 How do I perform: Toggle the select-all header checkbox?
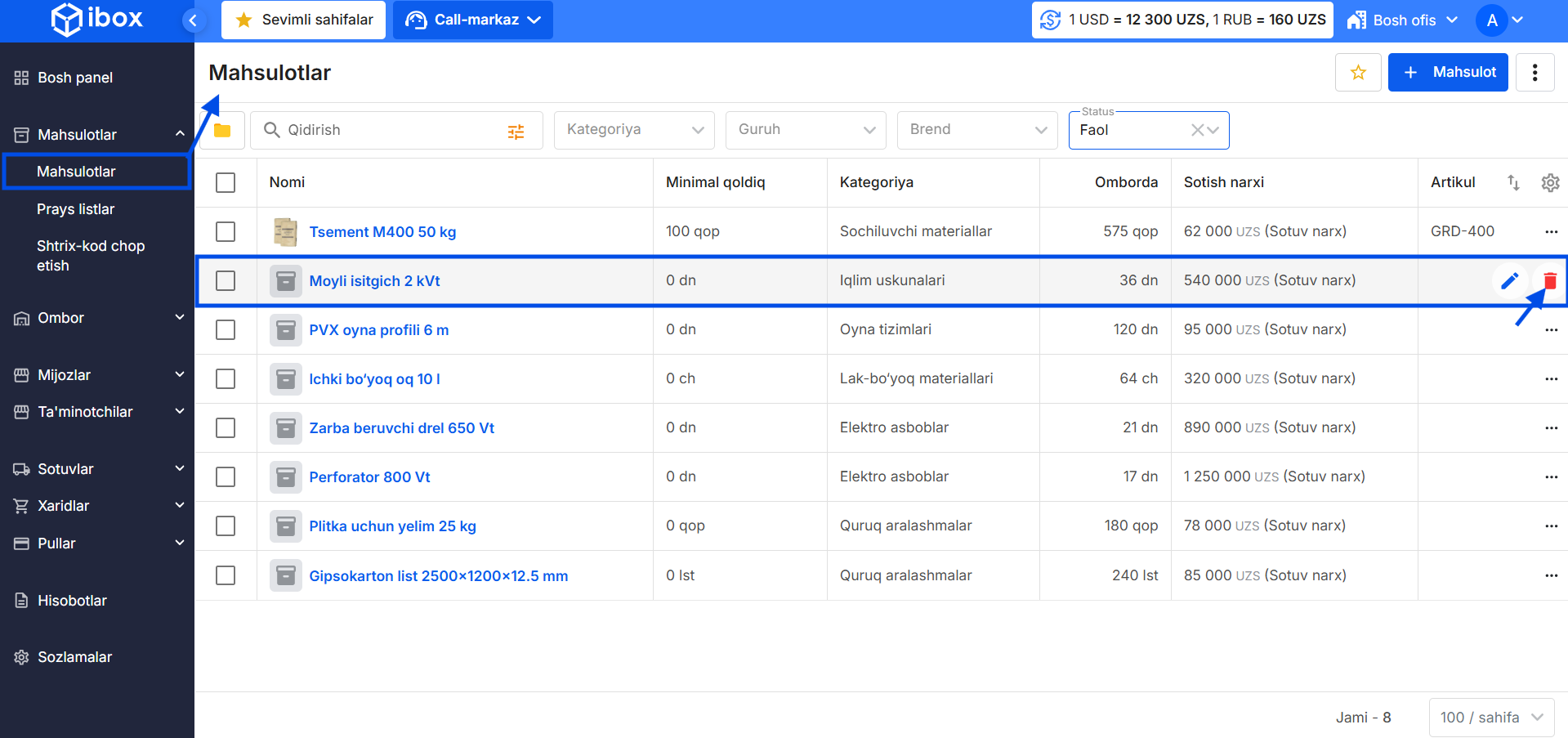click(x=226, y=183)
